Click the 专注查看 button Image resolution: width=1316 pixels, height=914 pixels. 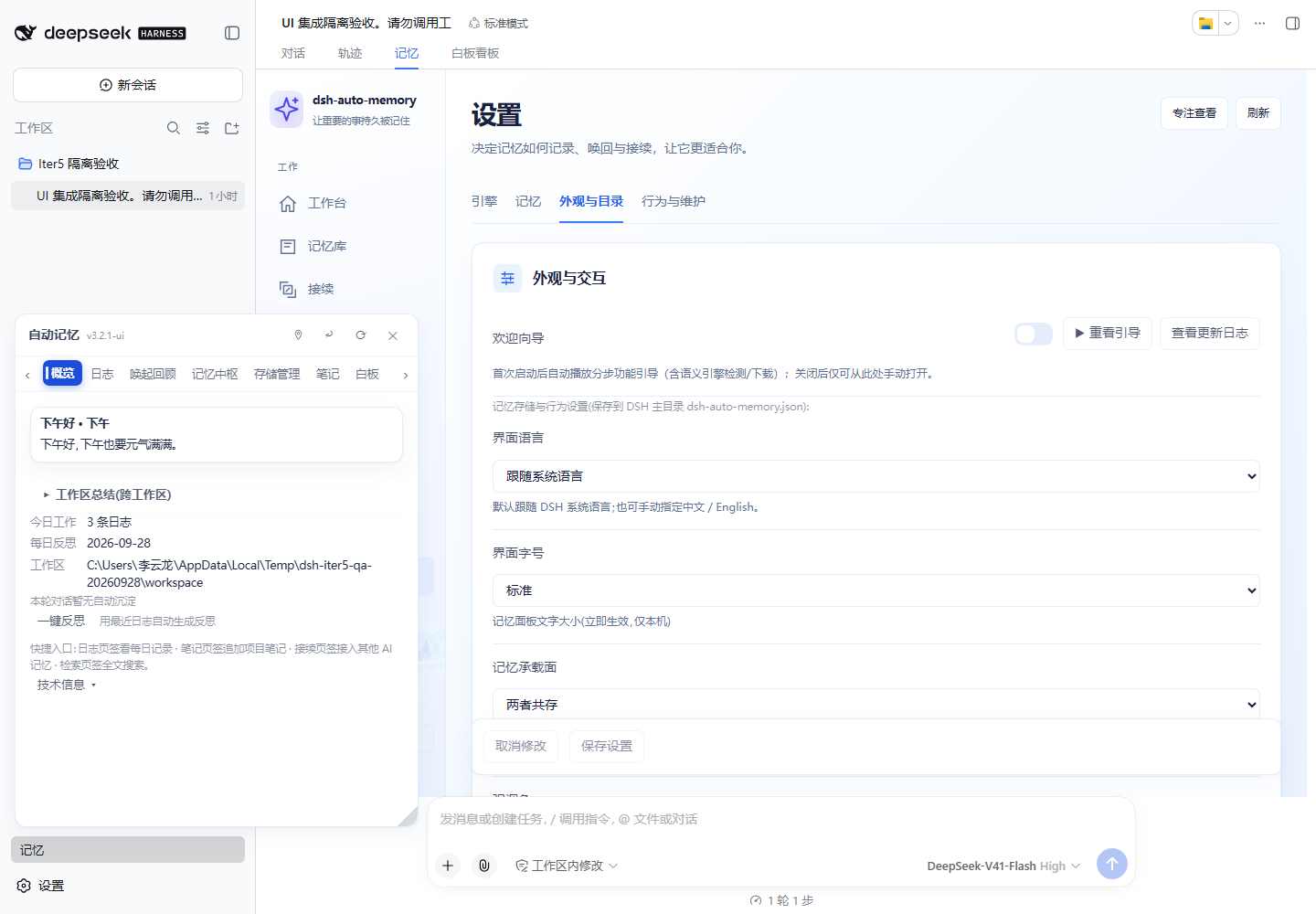[x=1194, y=113]
